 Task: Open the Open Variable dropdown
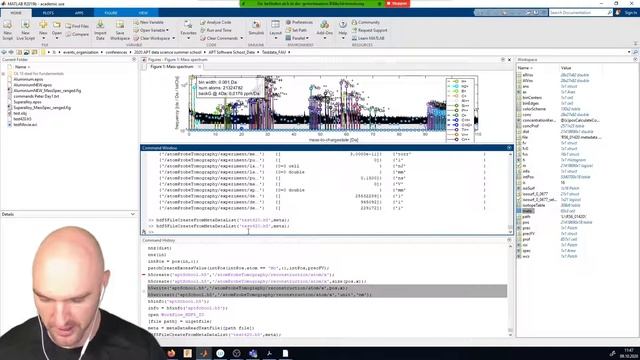(151, 30)
